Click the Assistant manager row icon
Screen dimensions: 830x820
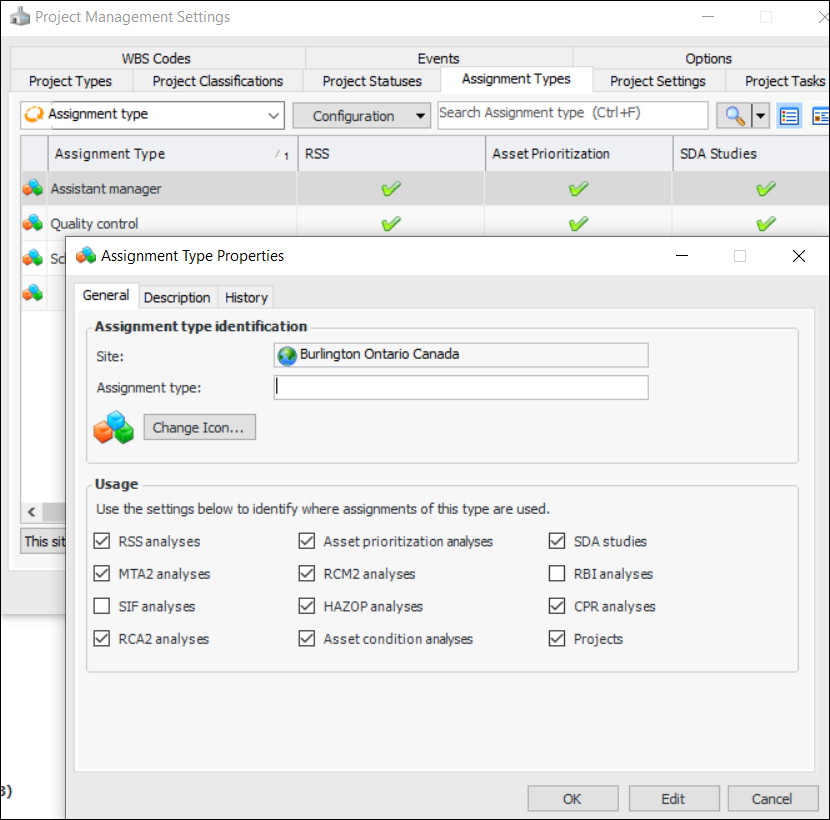(33, 188)
